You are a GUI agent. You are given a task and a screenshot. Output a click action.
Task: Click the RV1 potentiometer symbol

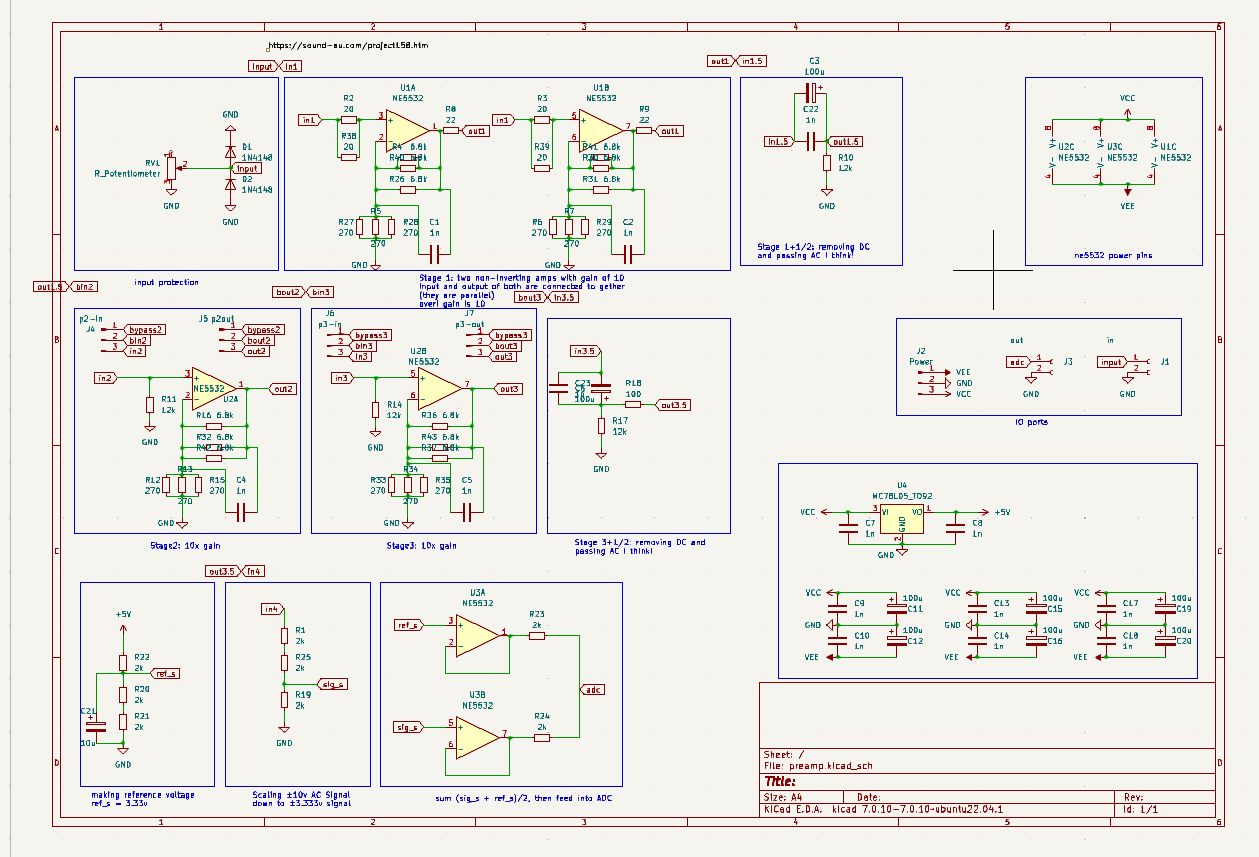[x=171, y=169]
